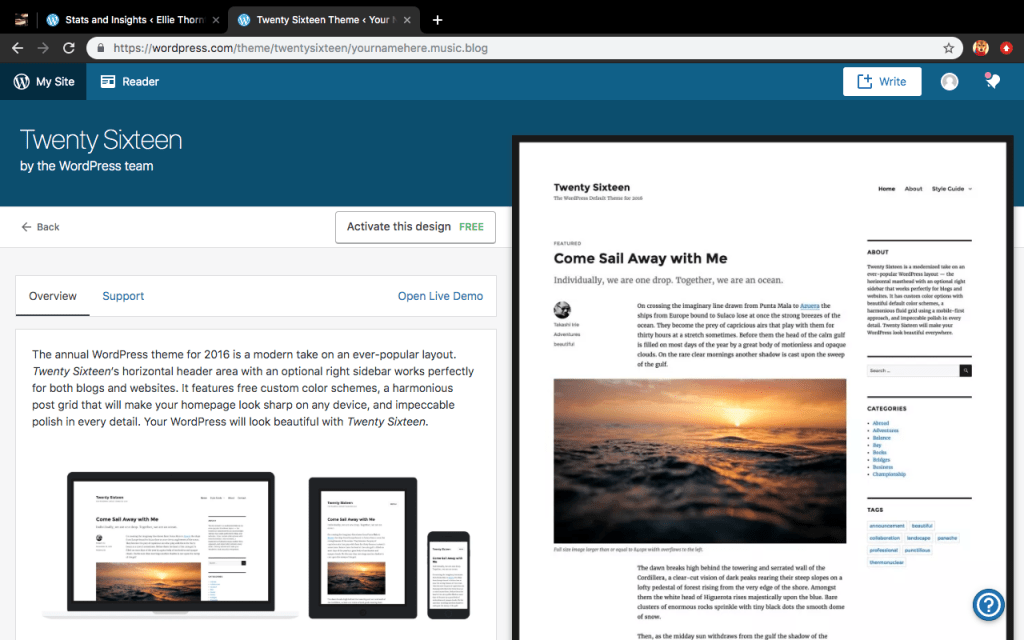This screenshot has height=640, width=1024.
Task: Go back using the browser back arrow
Action: point(17,48)
